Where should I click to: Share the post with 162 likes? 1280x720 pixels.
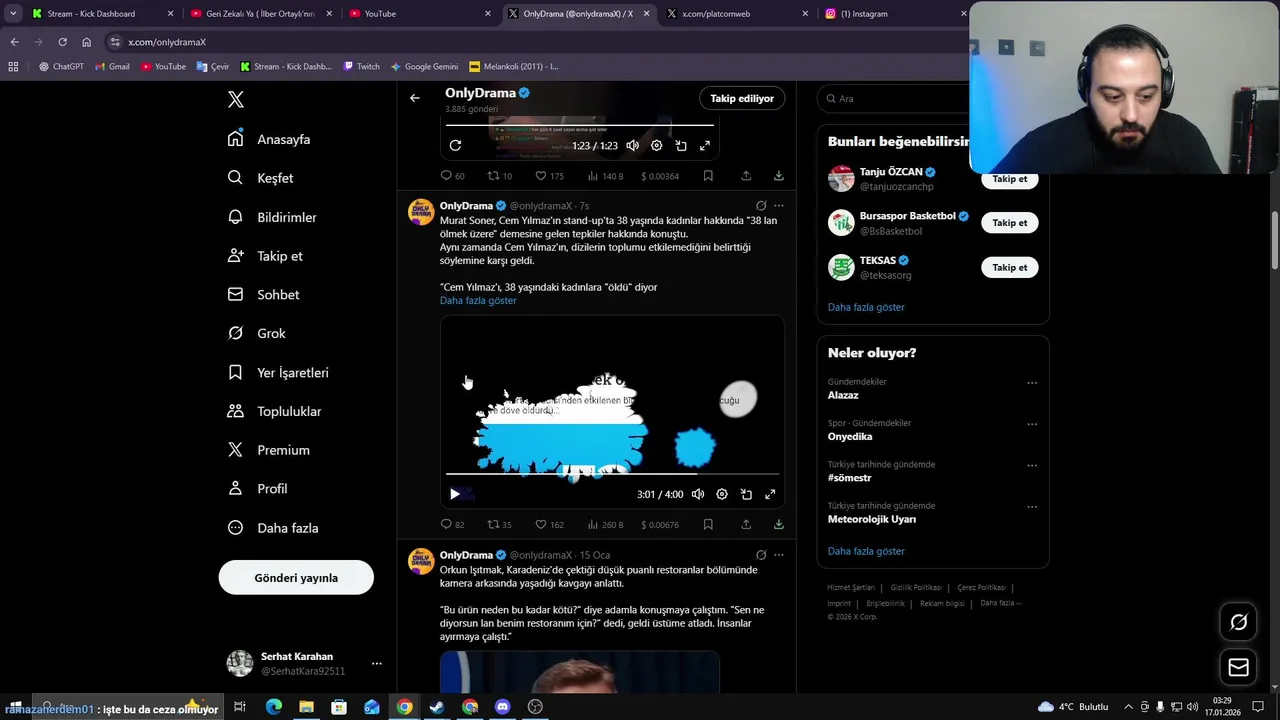point(746,525)
